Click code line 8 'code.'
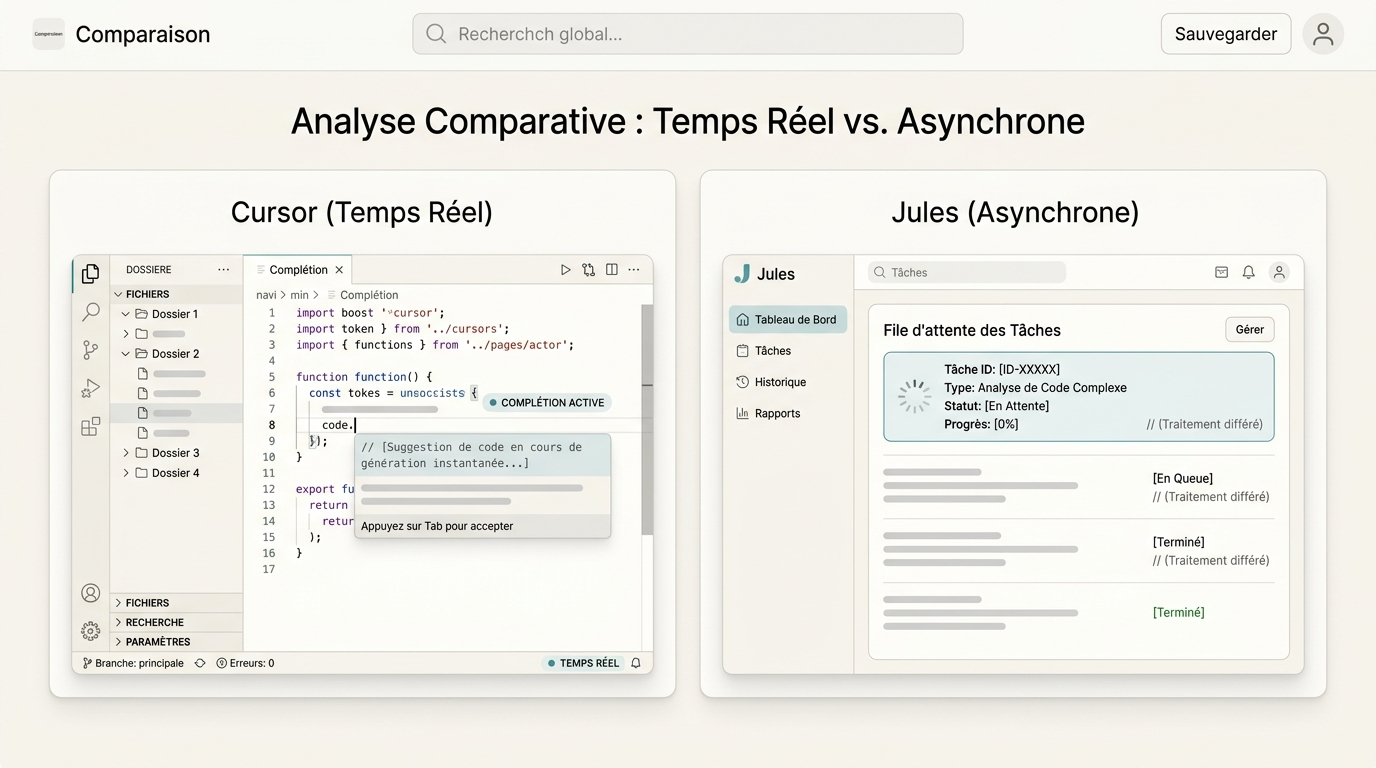This screenshot has height=768, width=1376. tap(338, 425)
